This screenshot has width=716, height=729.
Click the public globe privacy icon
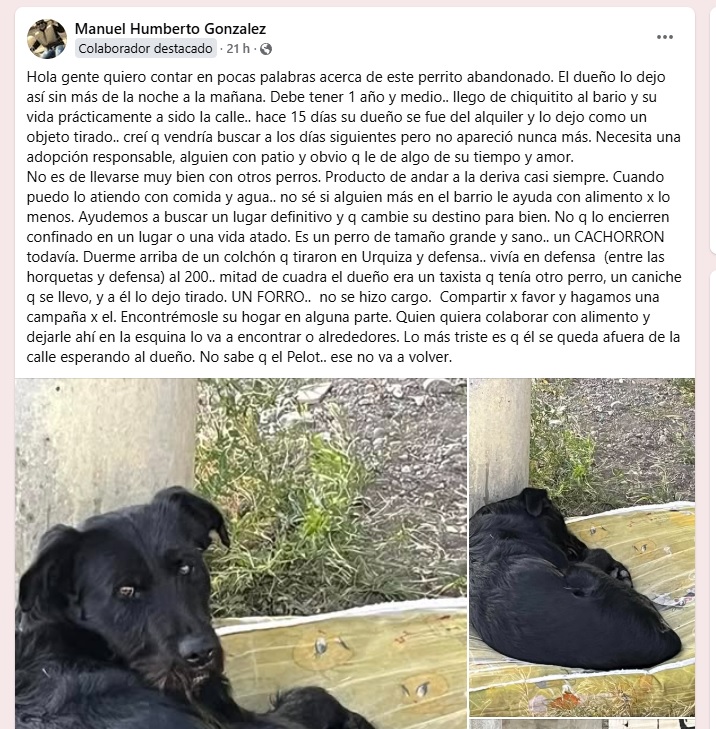tap(266, 49)
